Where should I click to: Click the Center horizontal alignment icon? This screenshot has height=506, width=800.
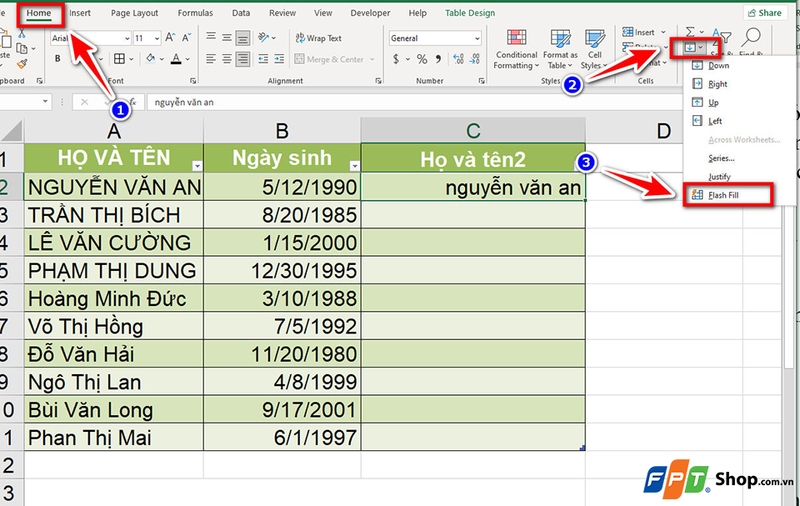click(x=227, y=59)
